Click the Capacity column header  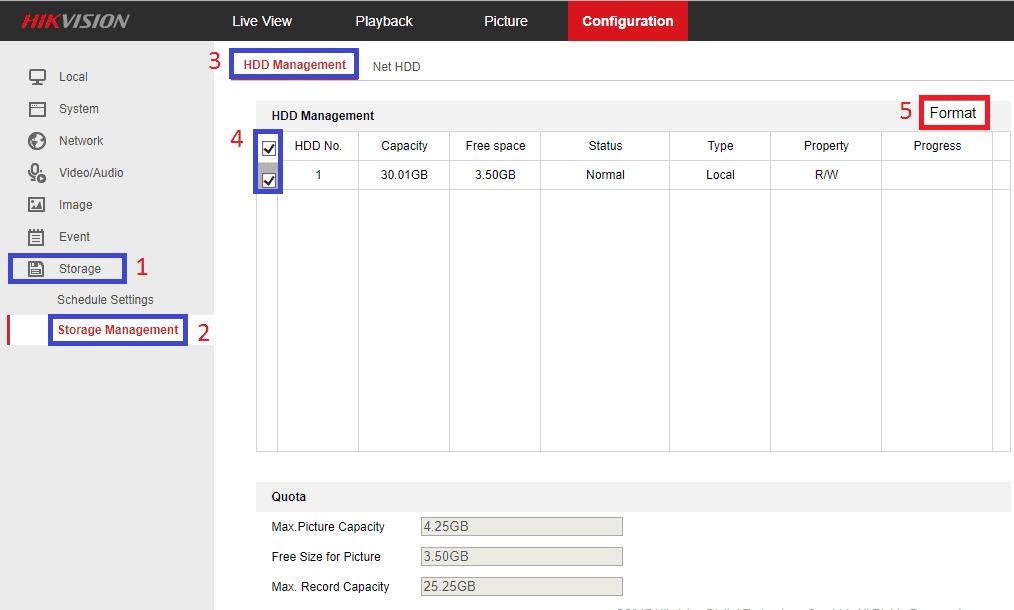click(404, 146)
